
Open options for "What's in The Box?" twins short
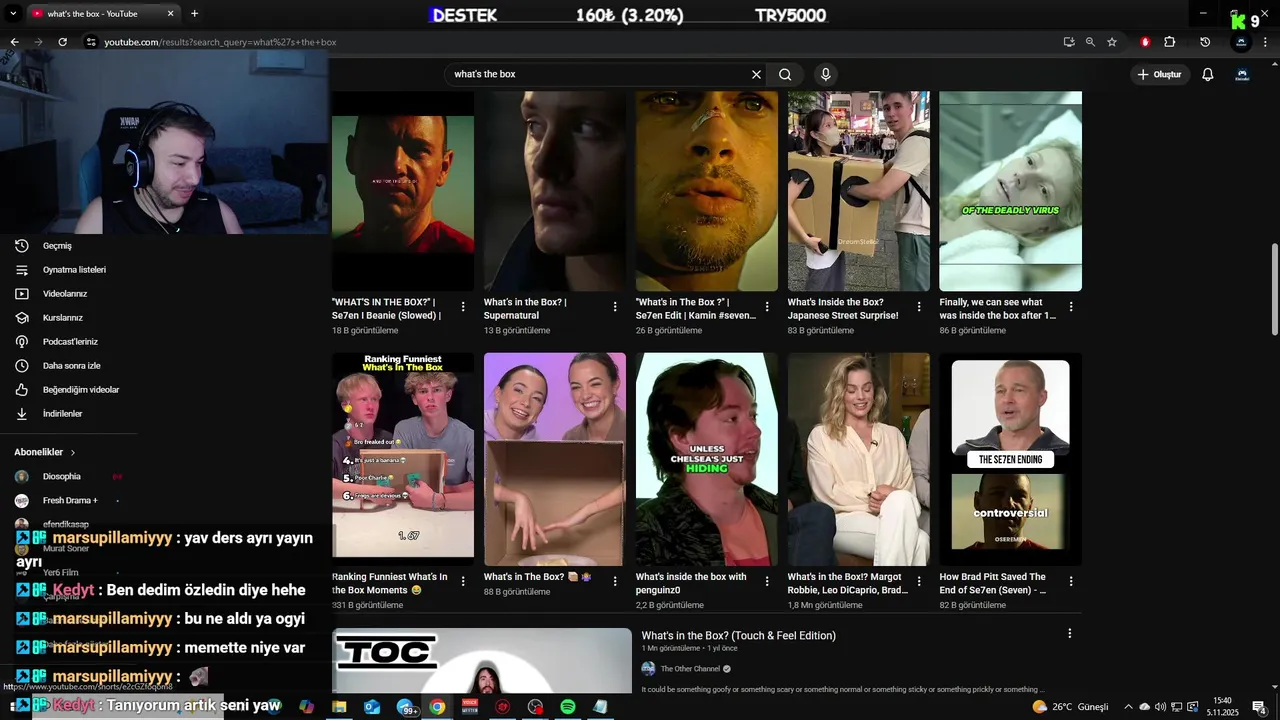tap(615, 581)
